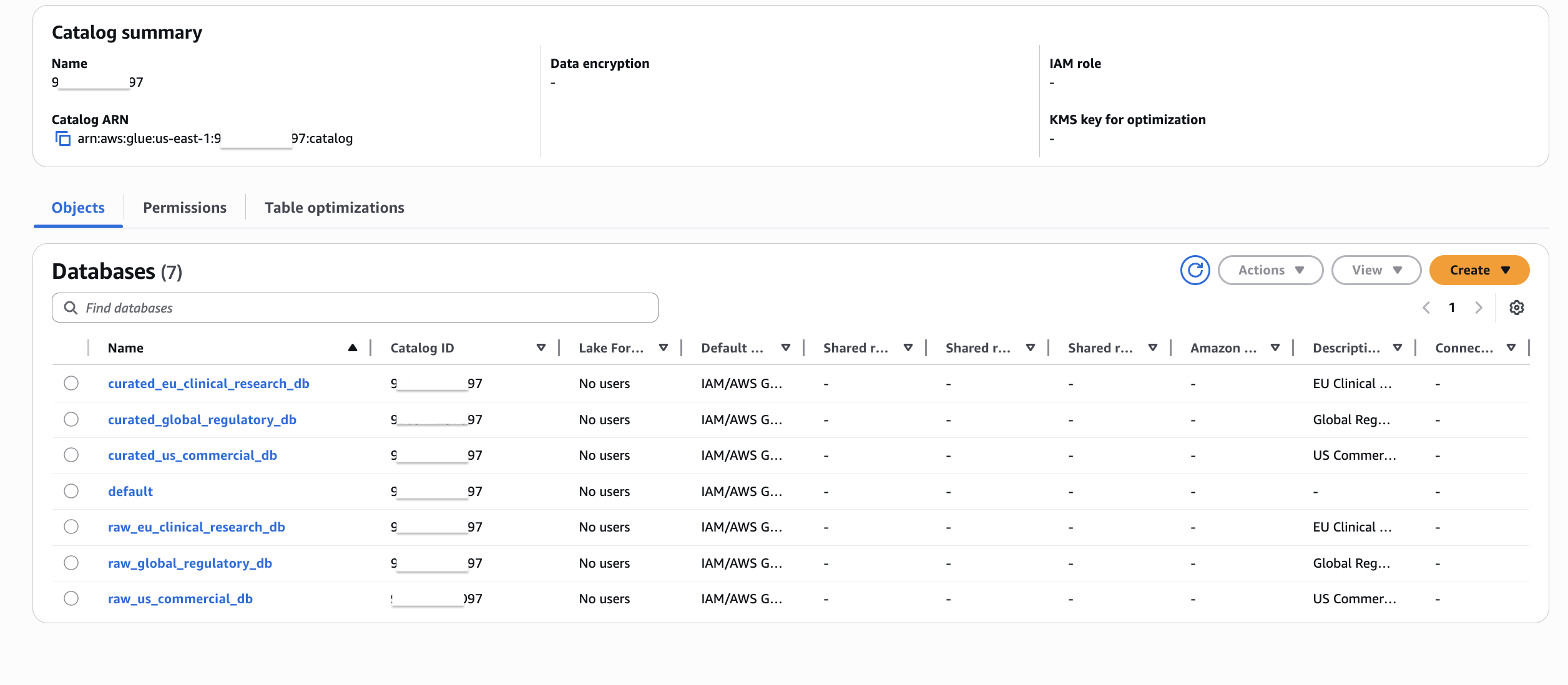This screenshot has width=1568, height=685.
Task: Sort by Description column arrow
Action: point(1398,348)
